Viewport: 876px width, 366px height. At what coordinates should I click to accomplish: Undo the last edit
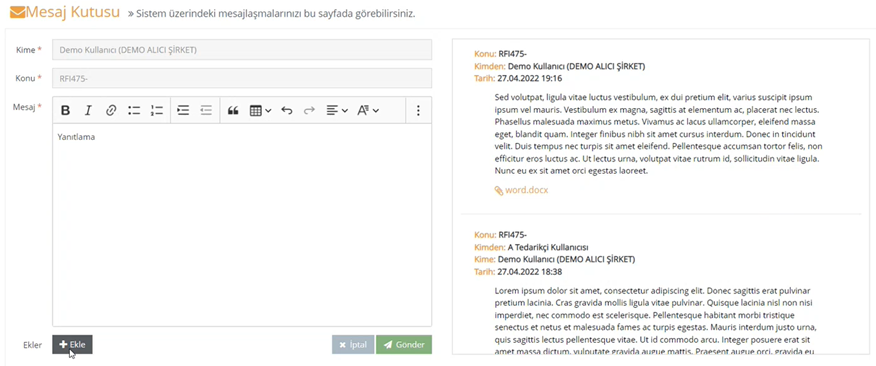point(287,111)
